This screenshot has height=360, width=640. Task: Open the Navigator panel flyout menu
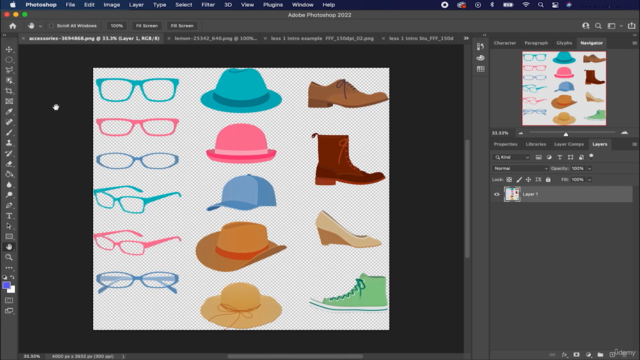pyautogui.click(x=634, y=43)
